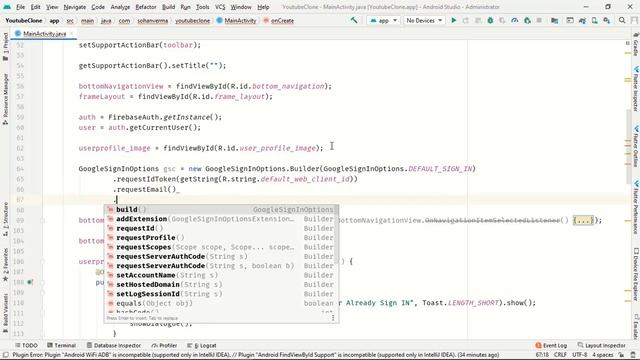Open the Navigate menu

pyautogui.click(x=75, y=7)
